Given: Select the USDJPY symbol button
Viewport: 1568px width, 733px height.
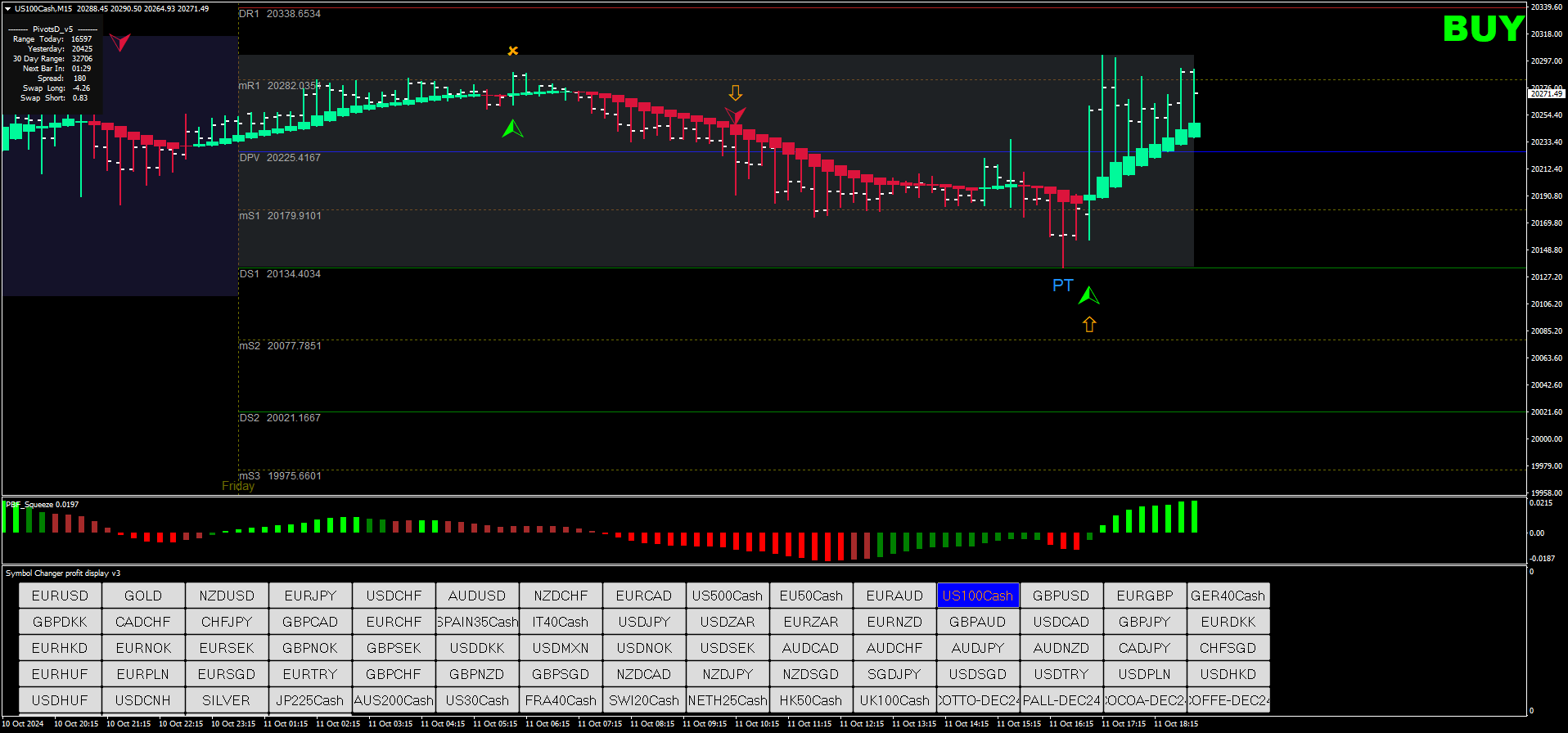Looking at the screenshot, I should click(x=644, y=622).
